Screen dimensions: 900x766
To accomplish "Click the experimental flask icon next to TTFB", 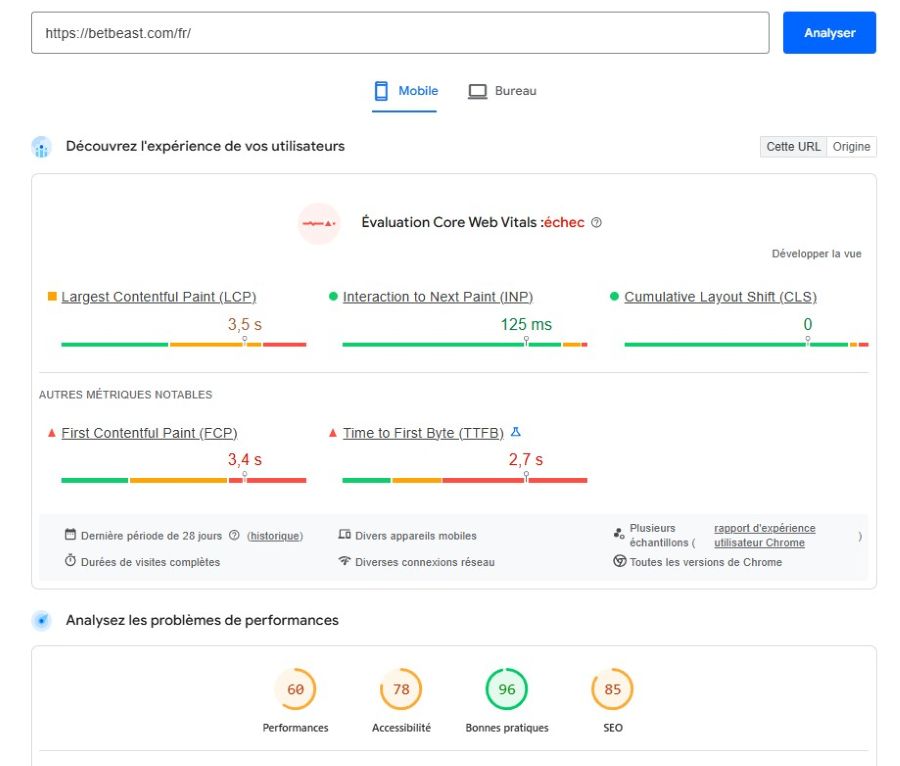I will point(515,431).
